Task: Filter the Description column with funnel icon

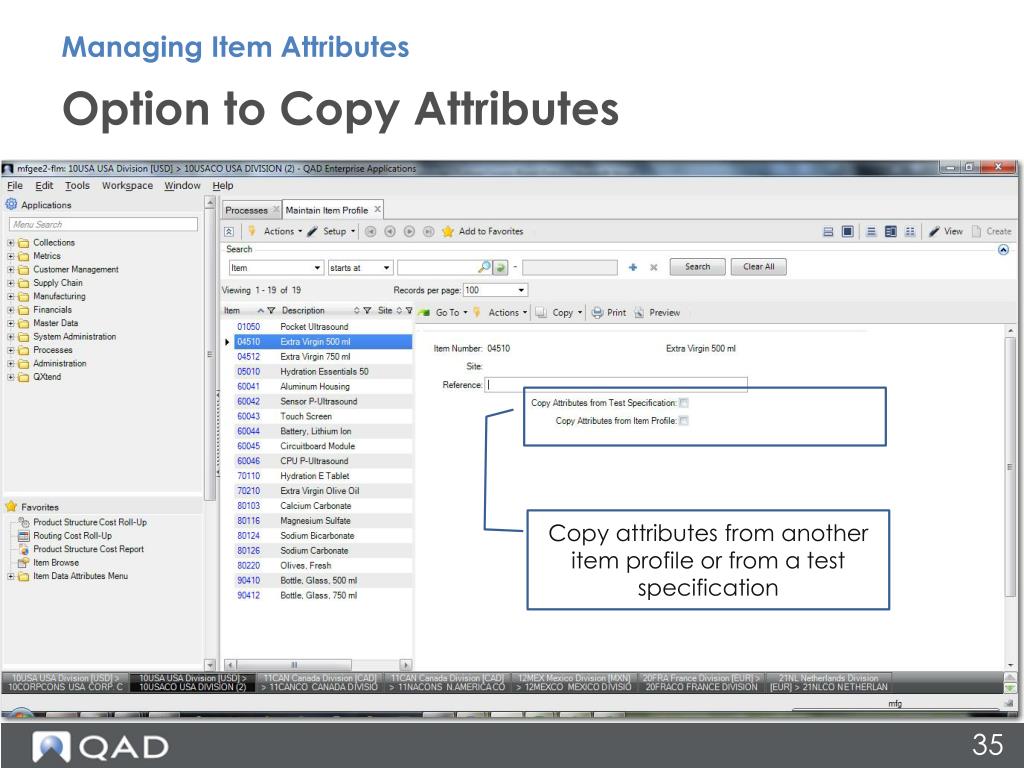Action: click(x=367, y=311)
